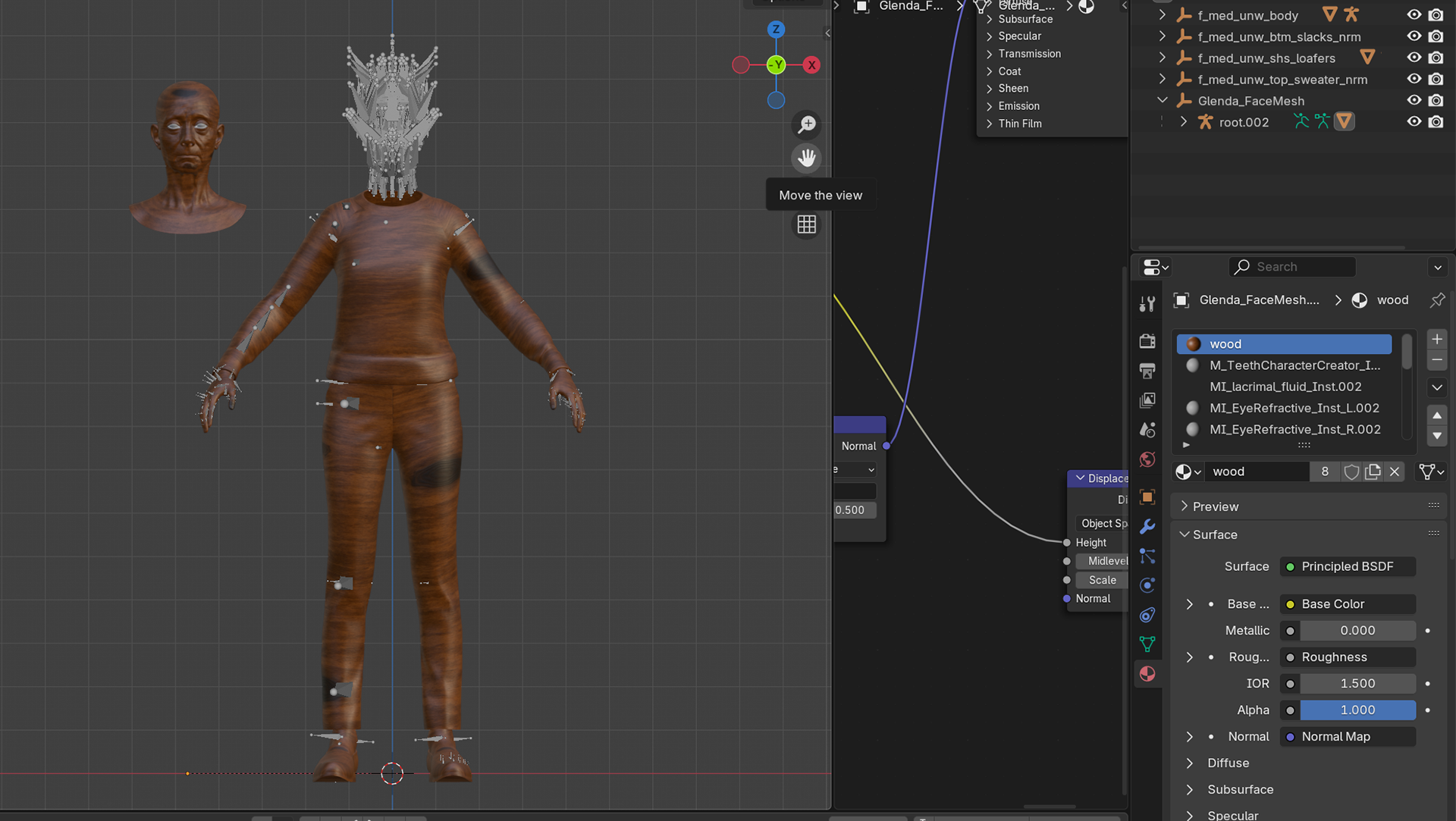The width and height of the screenshot is (1456, 821).
Task: Open the Object Constraints properties tab
Action: (x=1147, y=615)
